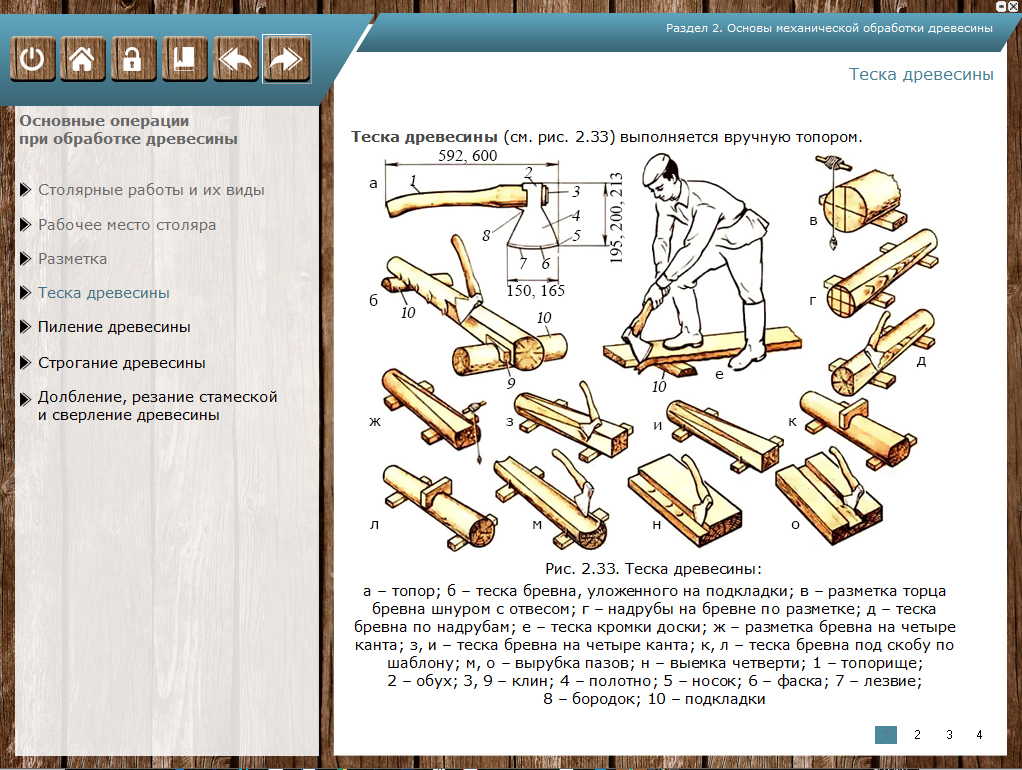Open the Пиление древесины topic
The image size is (1022, 770).
pyautogui.click(x=114, y=327)
